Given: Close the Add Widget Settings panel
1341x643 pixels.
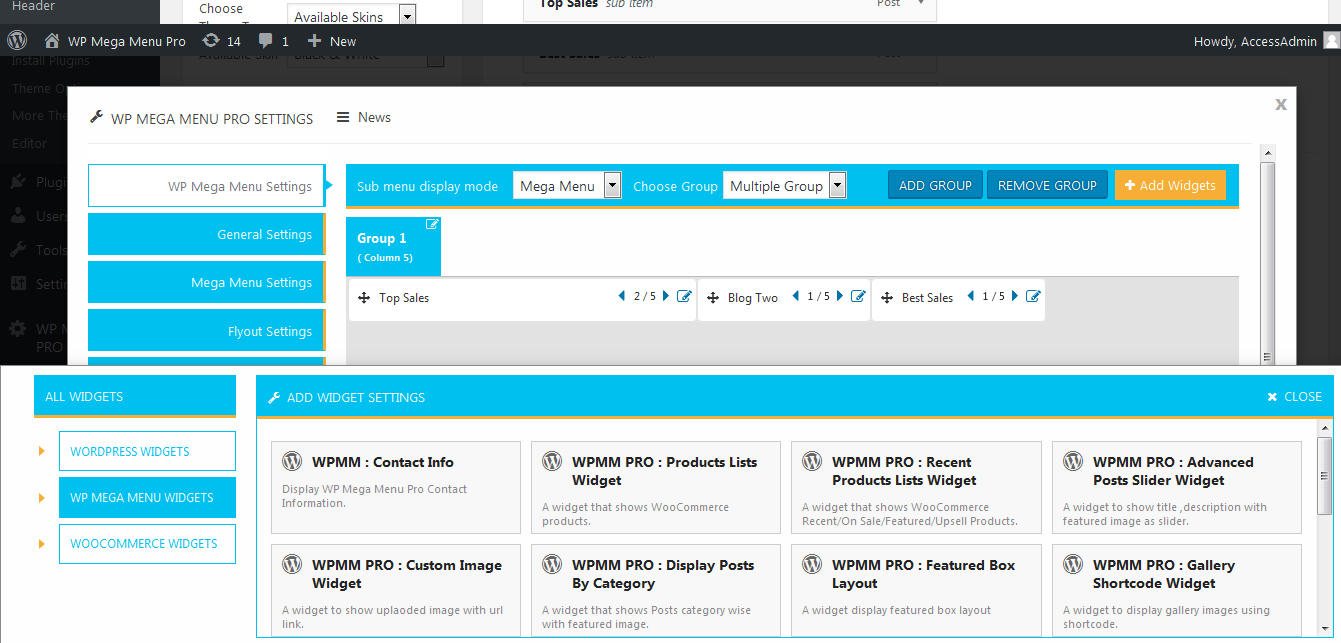Looking at the screenshot, I should coord(1295,397).
